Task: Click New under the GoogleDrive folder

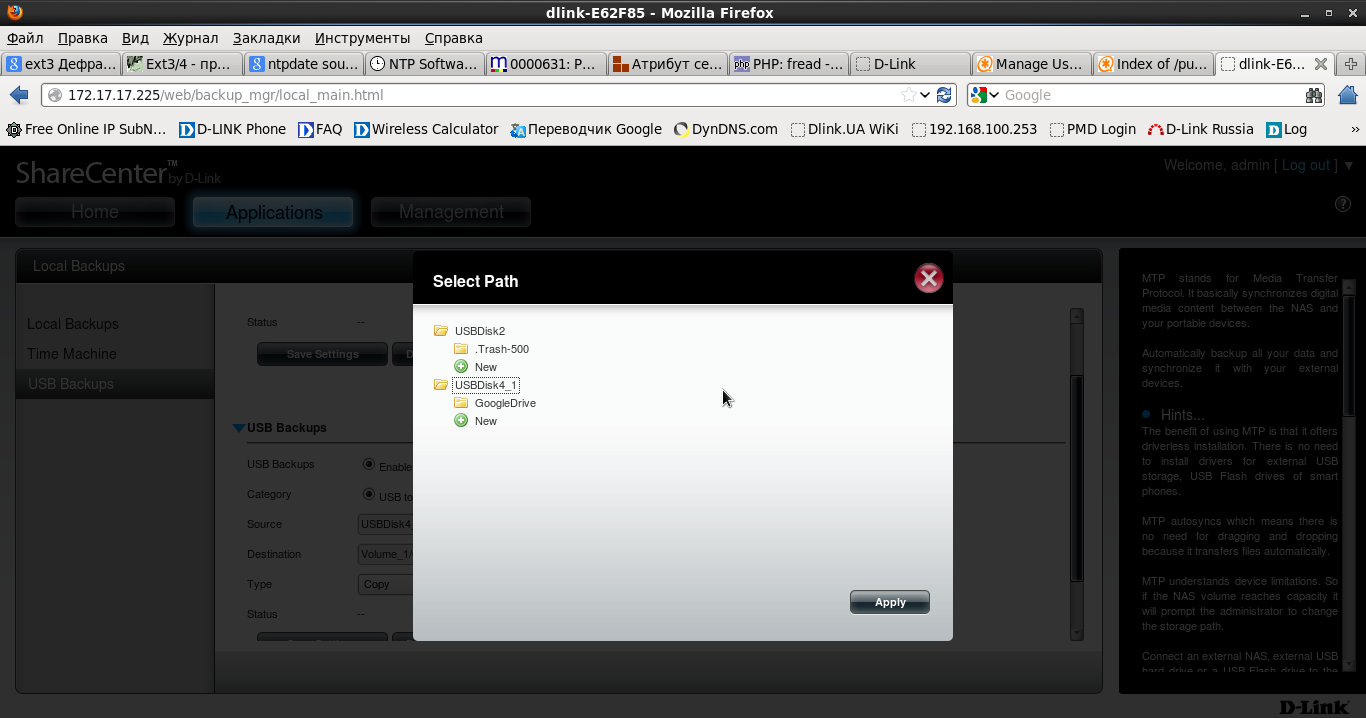Action: pos(486,421)
